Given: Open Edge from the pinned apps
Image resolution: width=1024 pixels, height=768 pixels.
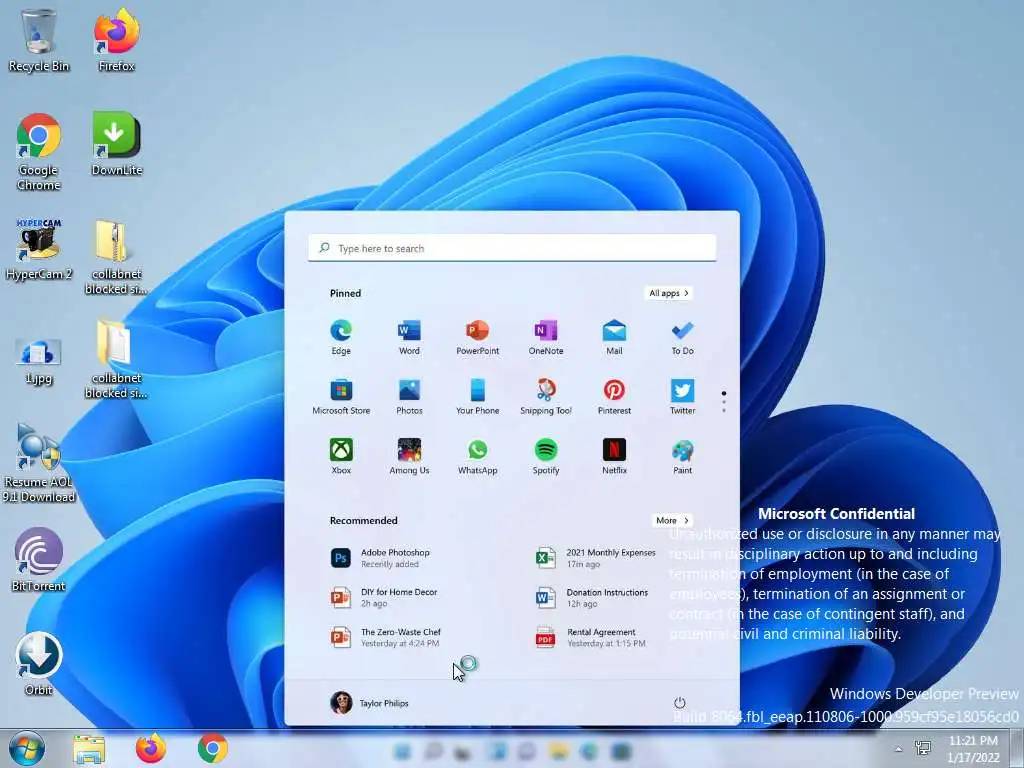Looking at the screenshot, I should coord(341,337).
